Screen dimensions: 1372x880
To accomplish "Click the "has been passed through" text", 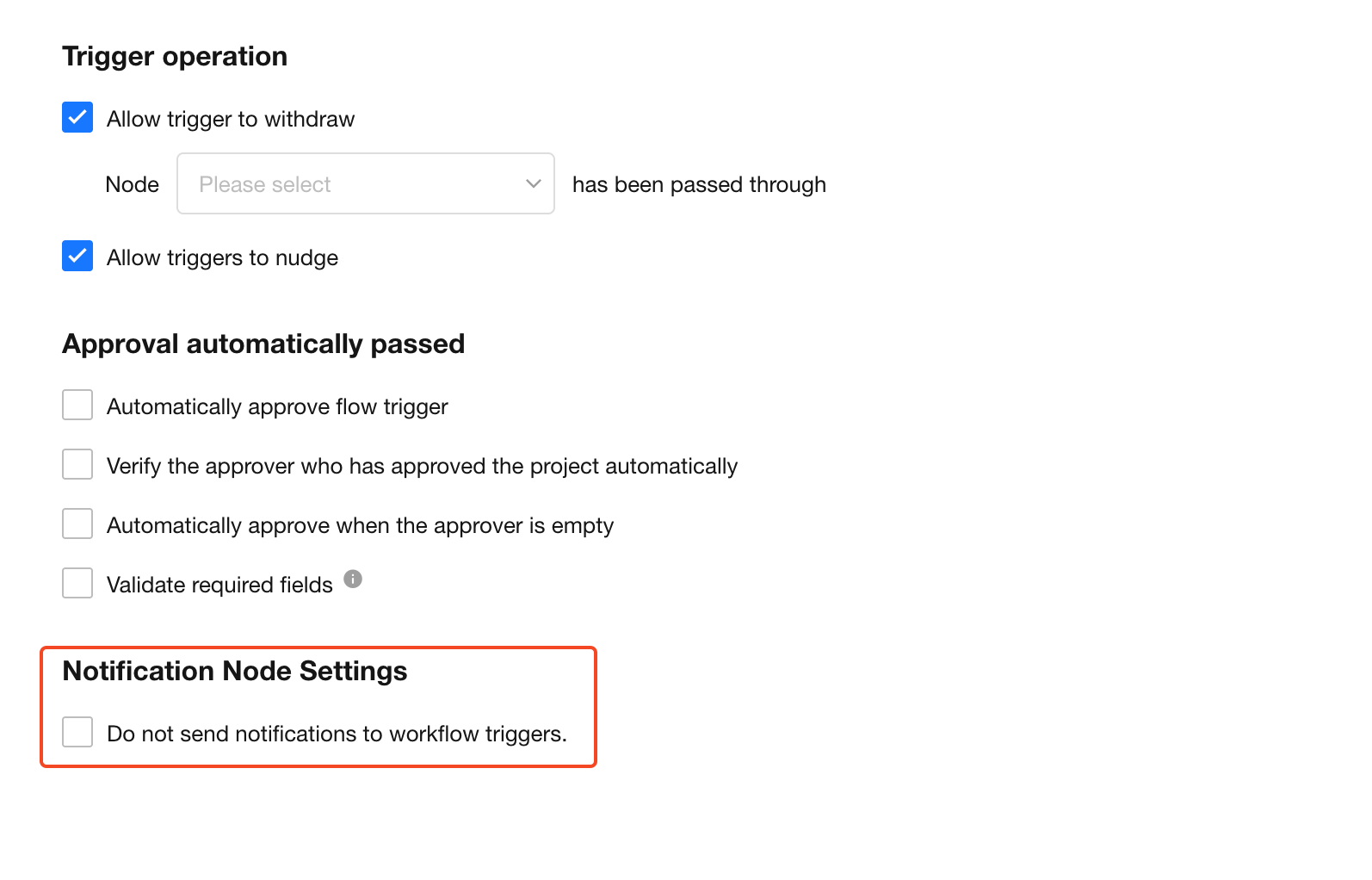I will pos(699,184).
